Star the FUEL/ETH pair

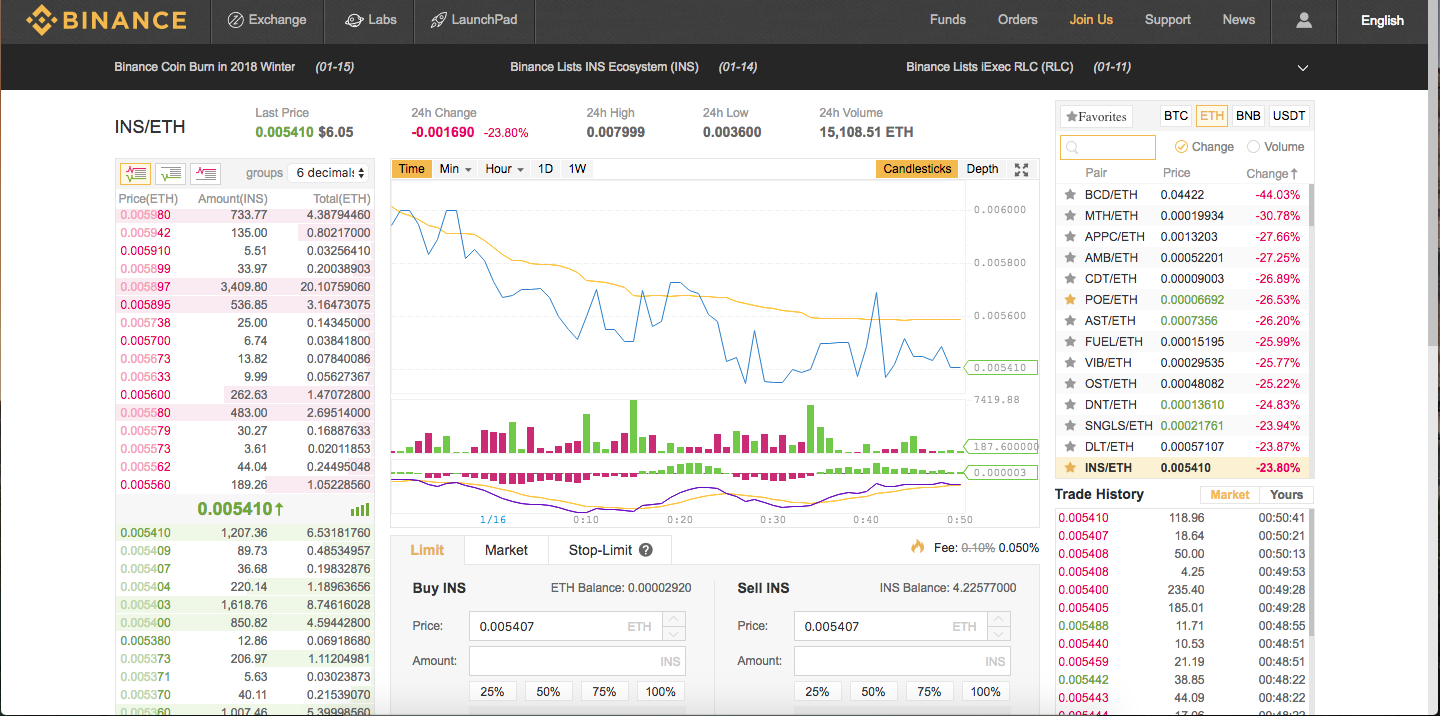click(1070, 342)
